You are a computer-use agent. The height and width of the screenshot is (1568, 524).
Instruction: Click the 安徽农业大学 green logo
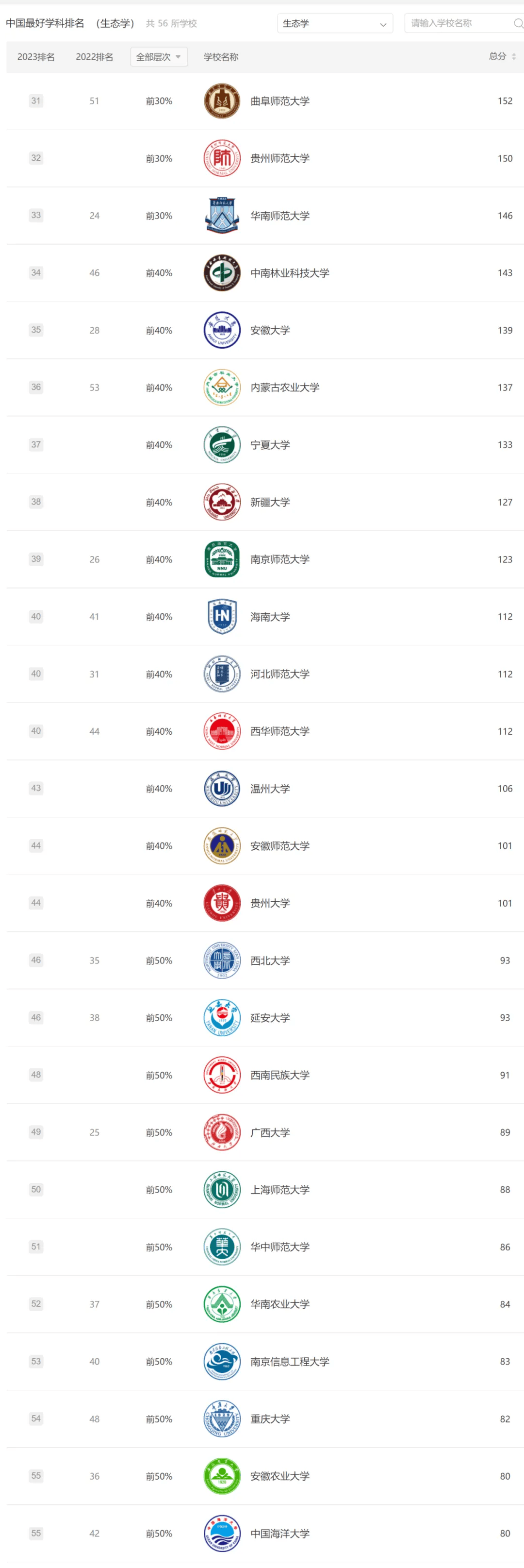point(222,1476)
